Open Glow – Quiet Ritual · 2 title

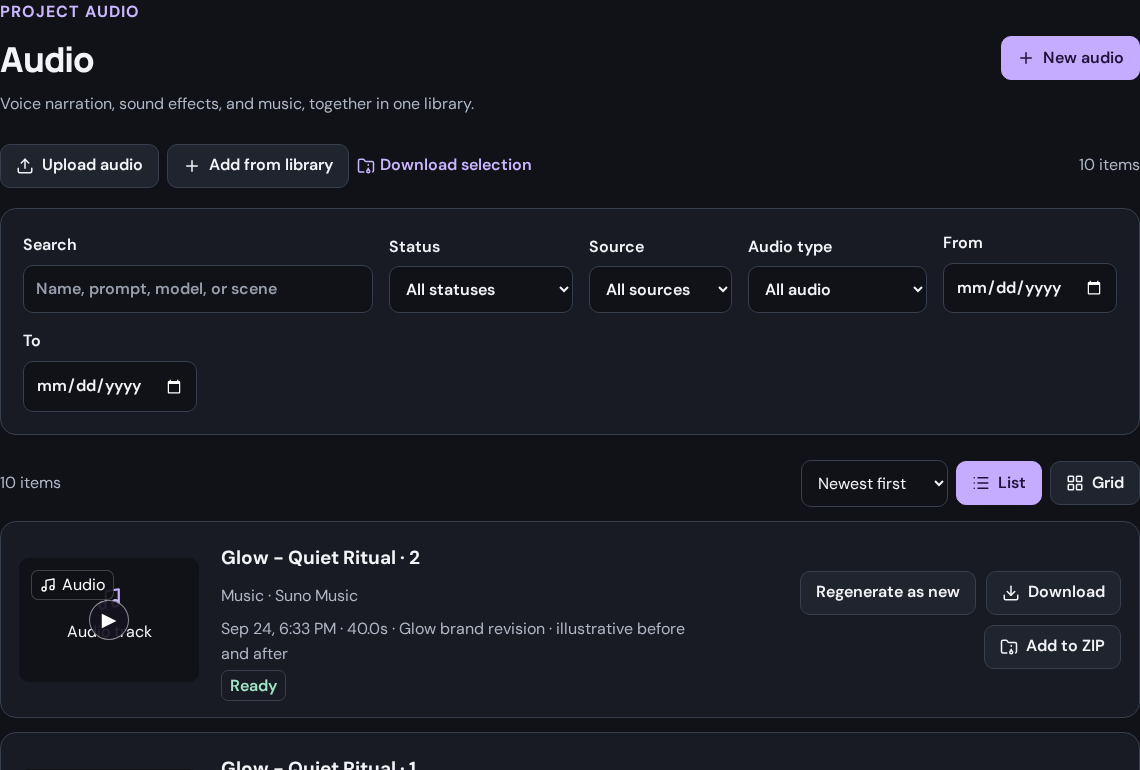coord(321,558)
